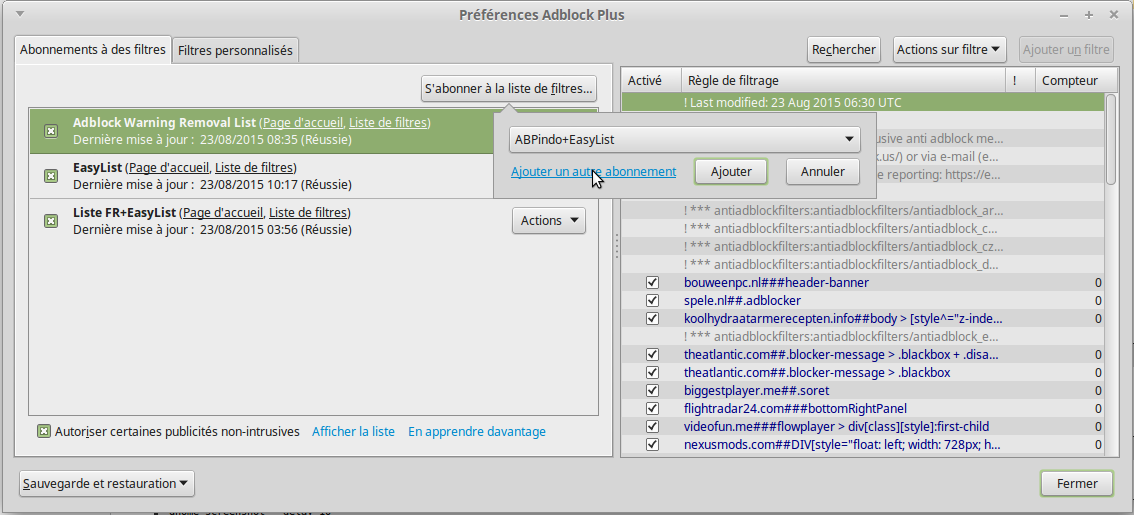The image size is (1134, 515).
Task: Select Adblock Warning Removal List subscription title
Action: (164, 123)
